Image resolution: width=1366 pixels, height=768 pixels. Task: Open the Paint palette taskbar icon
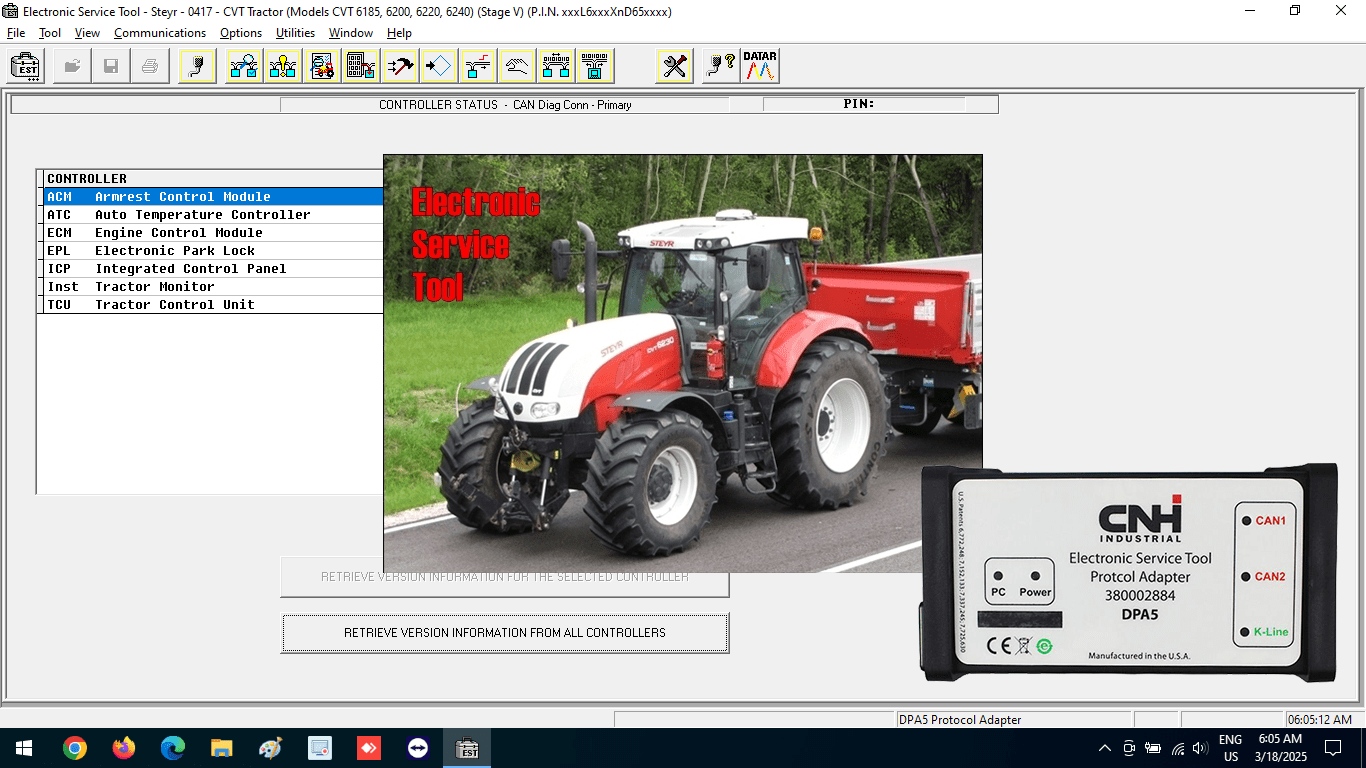click(x=271, y=748)
